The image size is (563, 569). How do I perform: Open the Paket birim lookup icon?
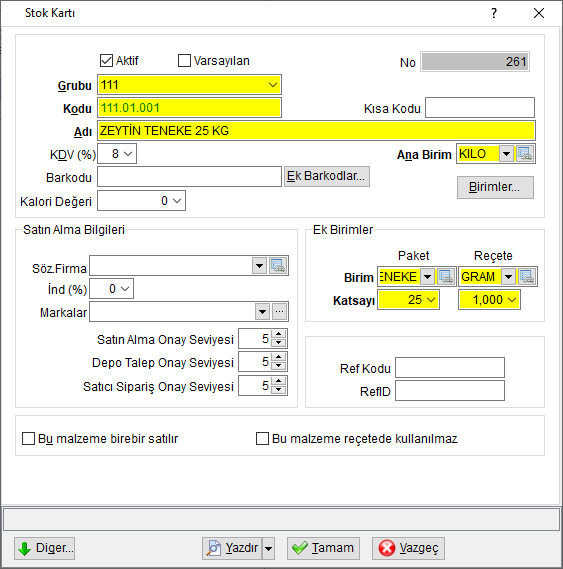pos(446,277)
